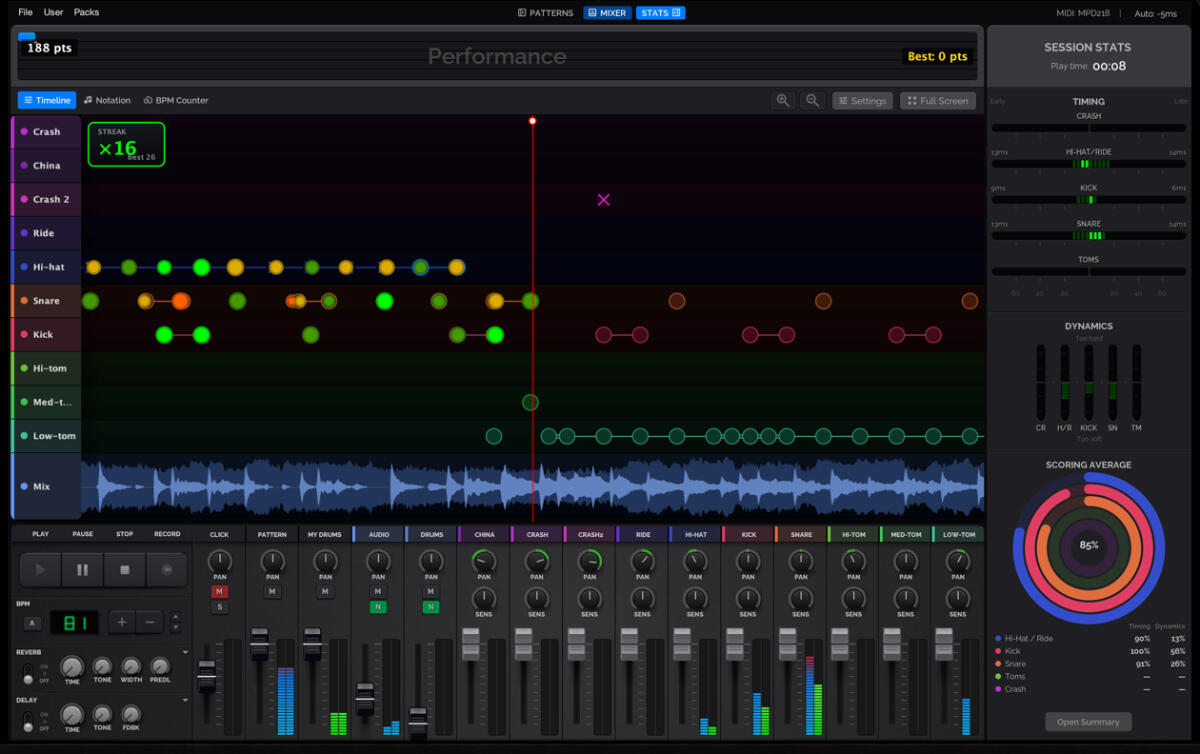
Task: Mute the AUDIO channel
Action: click(x=378, y=592)
